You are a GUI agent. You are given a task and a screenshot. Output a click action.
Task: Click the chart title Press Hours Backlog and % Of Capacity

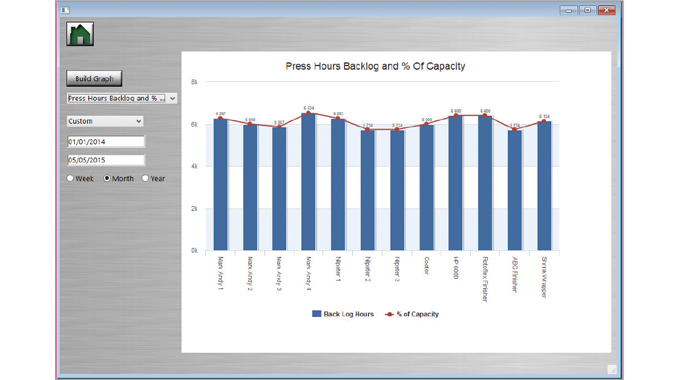point(375,66)
